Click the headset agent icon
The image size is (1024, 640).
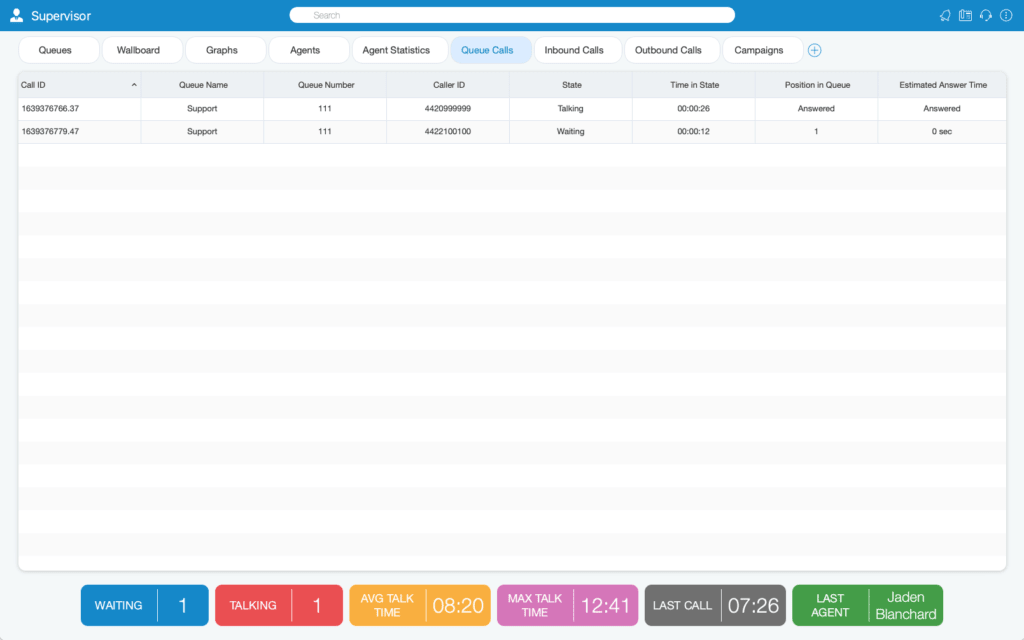tap(985, 16)
